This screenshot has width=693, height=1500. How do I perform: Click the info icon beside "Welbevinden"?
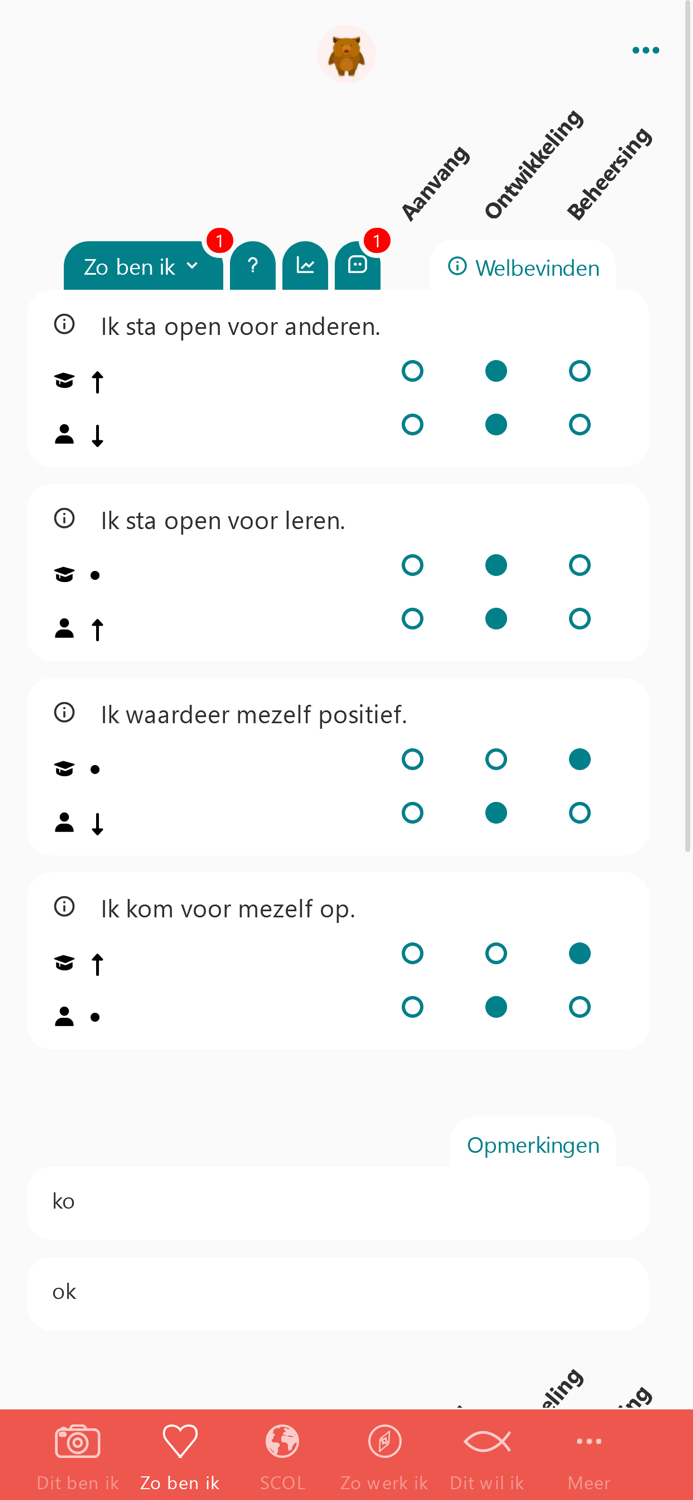pos(457,266)
